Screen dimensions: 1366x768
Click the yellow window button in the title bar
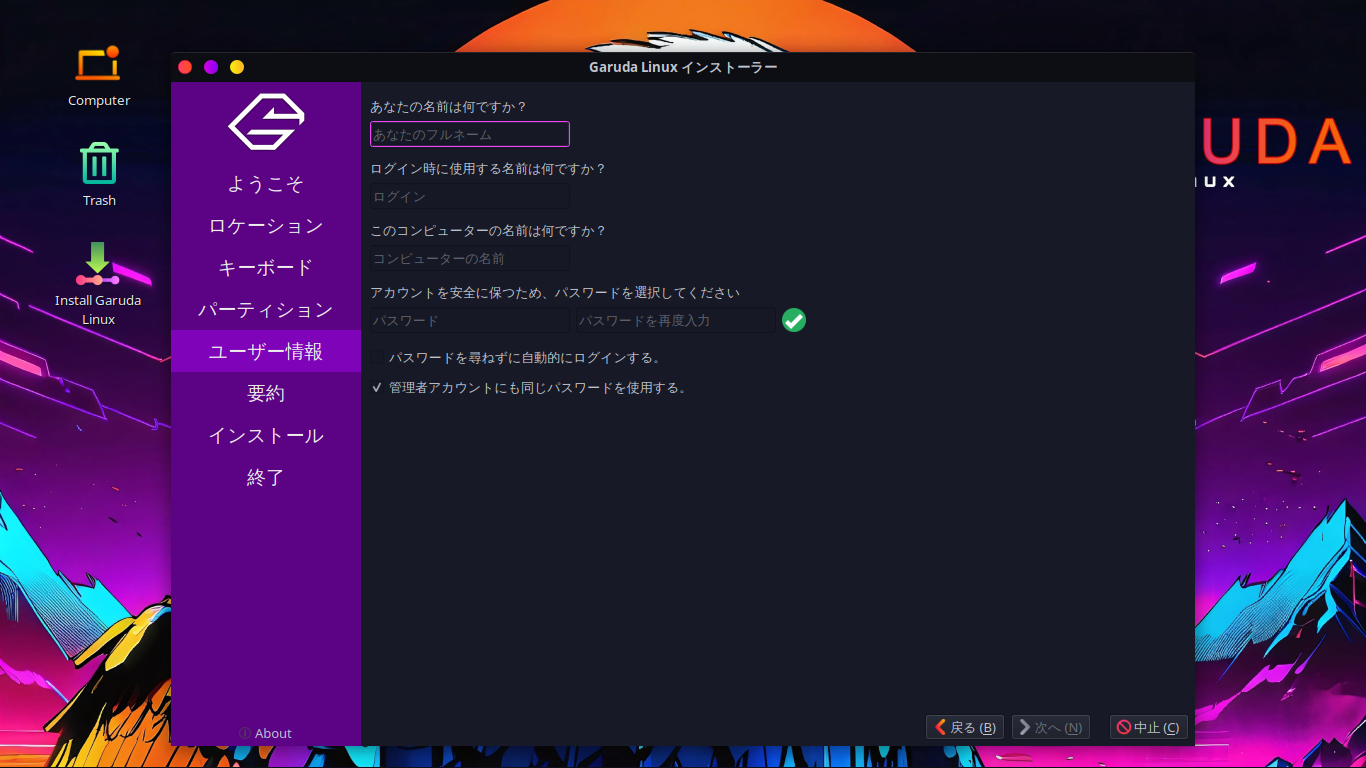(237, 67)
